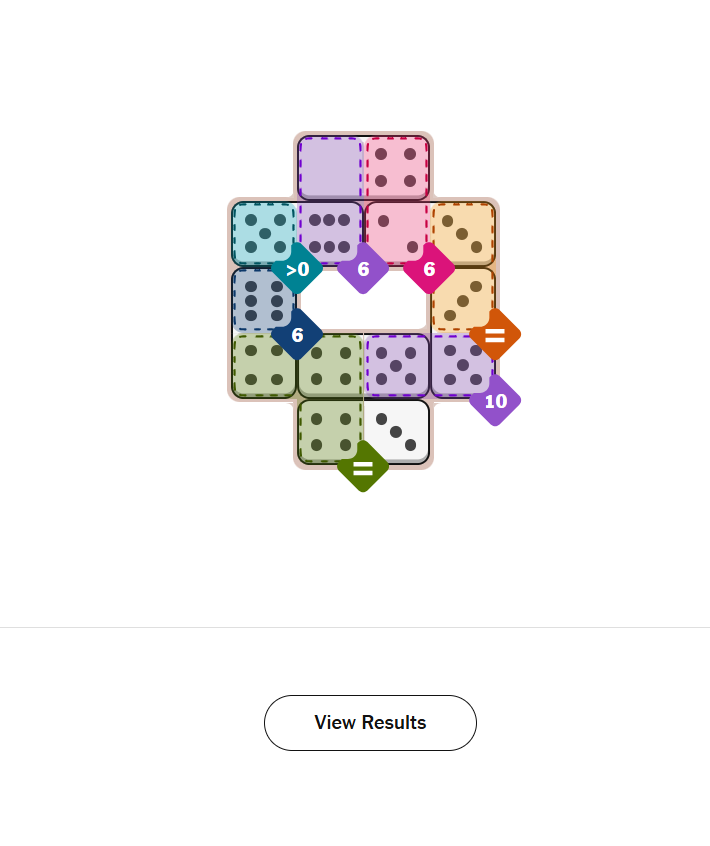Image resolution: width=710 pixels, height=846 pixels.
Task: Click the green equals badge
Action: pyautogui.click(x=363, y=467)
